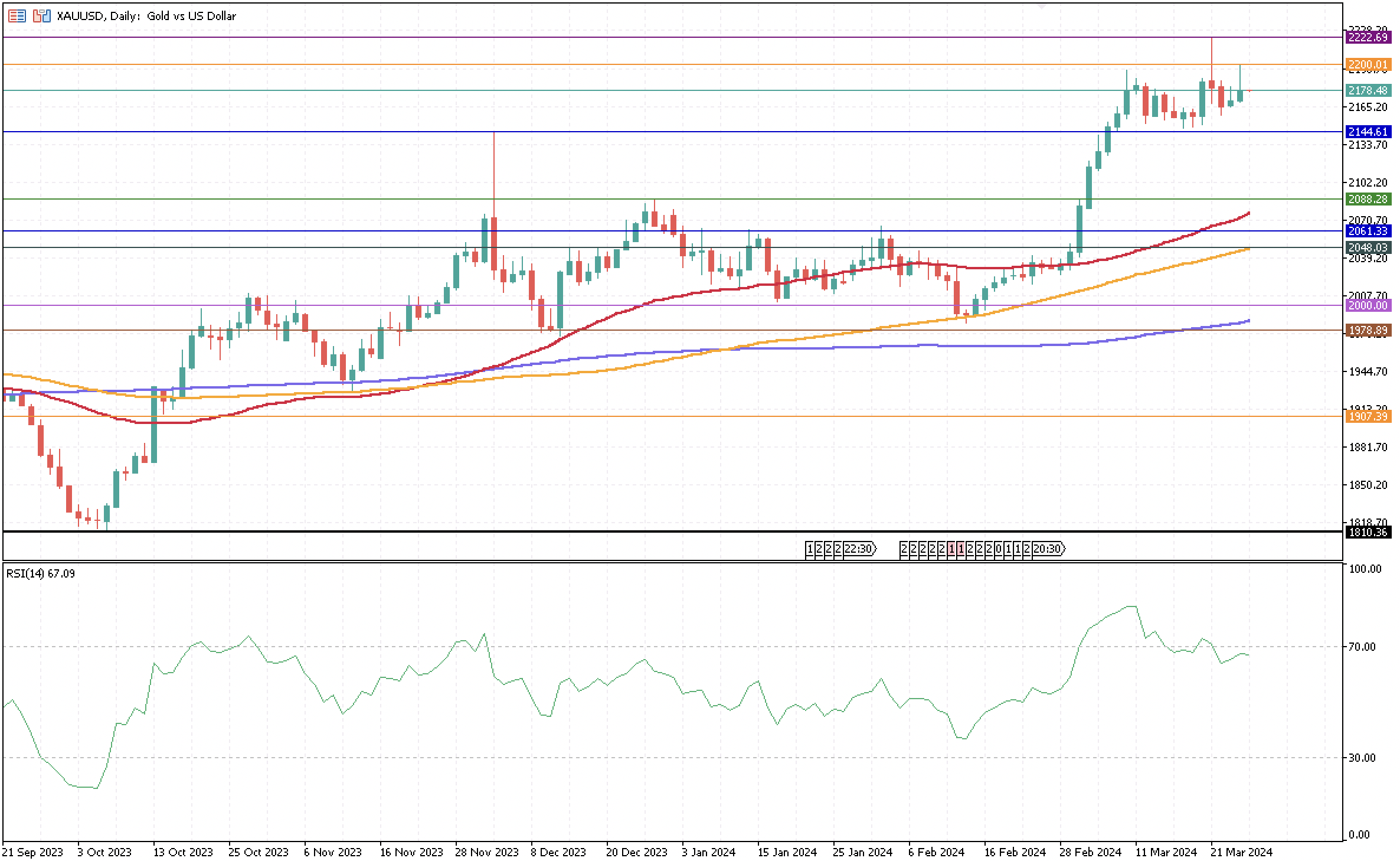The image size is (1400, 861).
Task: Select the 2061.33 blue price label
Action: [x=1368, y=231]
